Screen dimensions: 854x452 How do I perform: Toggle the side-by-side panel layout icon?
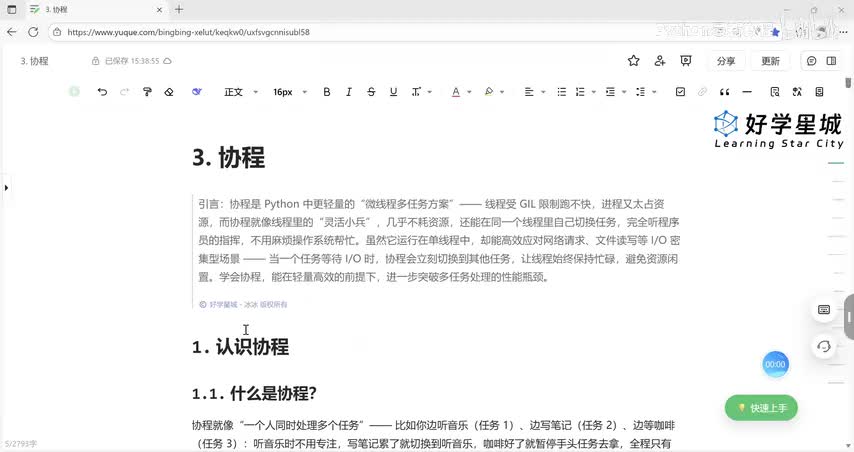pos(831,61)
